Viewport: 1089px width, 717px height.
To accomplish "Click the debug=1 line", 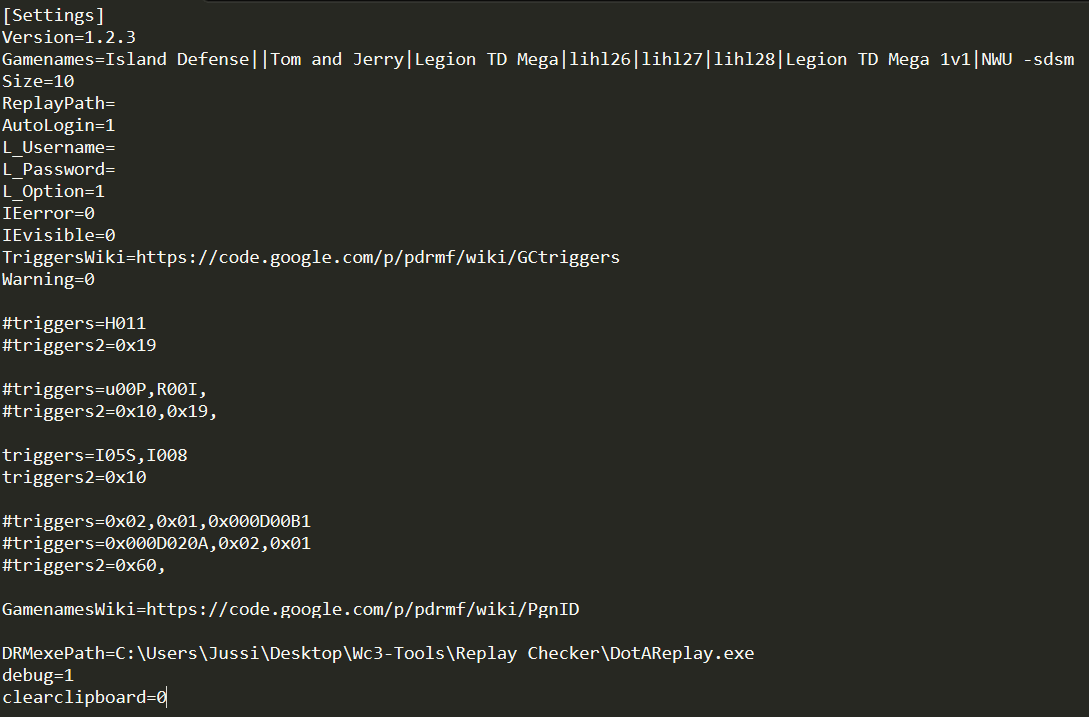I will [38, 675].
